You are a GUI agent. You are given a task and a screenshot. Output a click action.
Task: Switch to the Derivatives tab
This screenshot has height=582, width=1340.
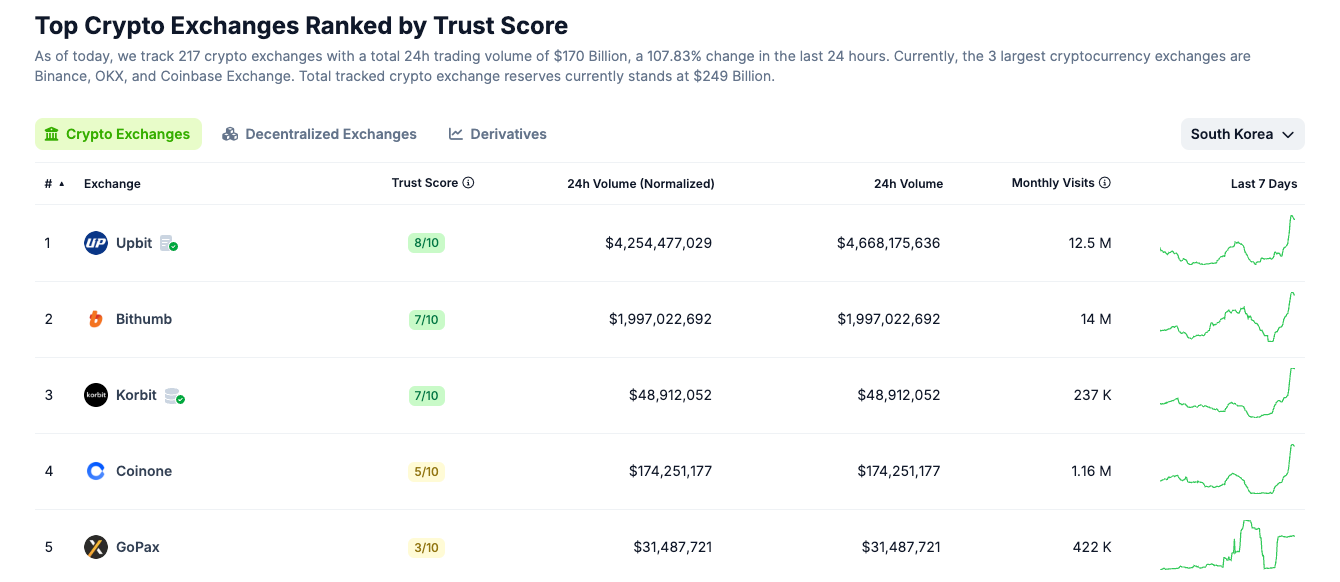(498, 134)
